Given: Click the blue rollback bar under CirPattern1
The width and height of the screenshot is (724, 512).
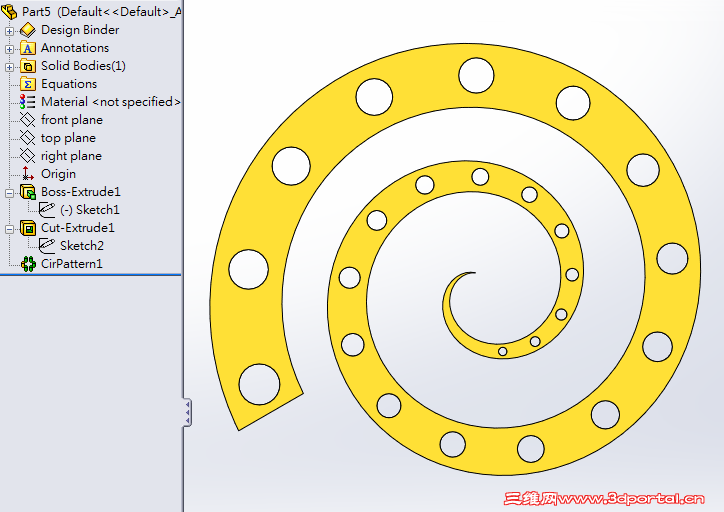Looking at the screenshot, I should pyautogui.click(x=90, y=275).
